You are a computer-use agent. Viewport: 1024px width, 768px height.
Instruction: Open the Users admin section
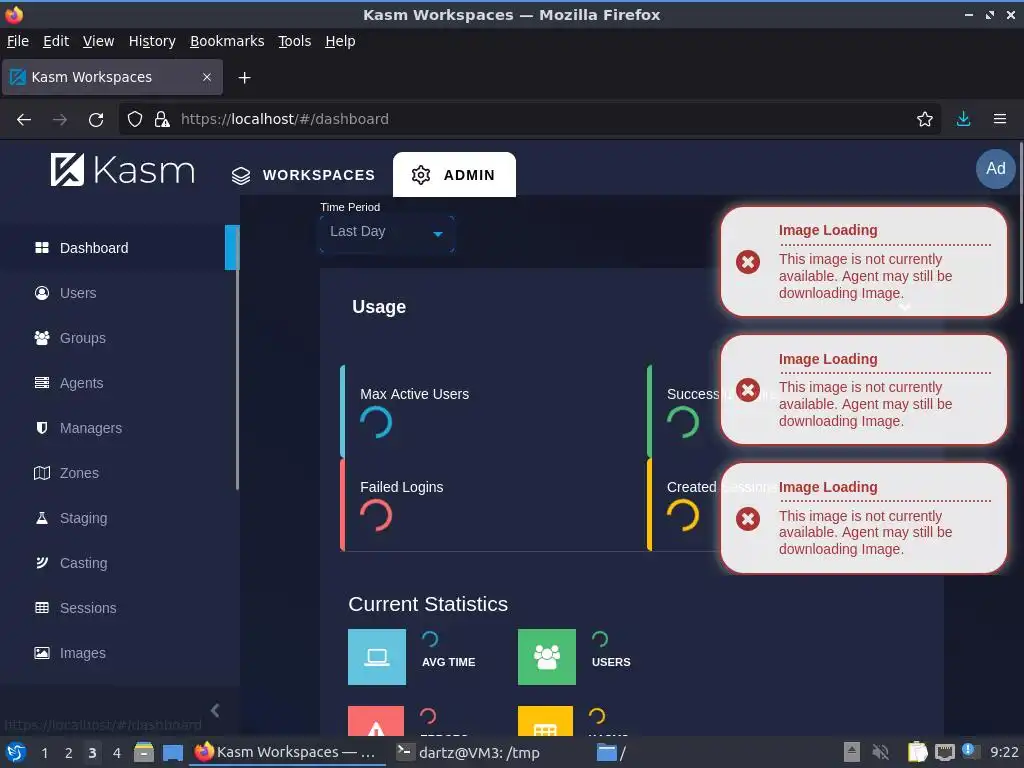pyautogui.click(x=118, y=293)
